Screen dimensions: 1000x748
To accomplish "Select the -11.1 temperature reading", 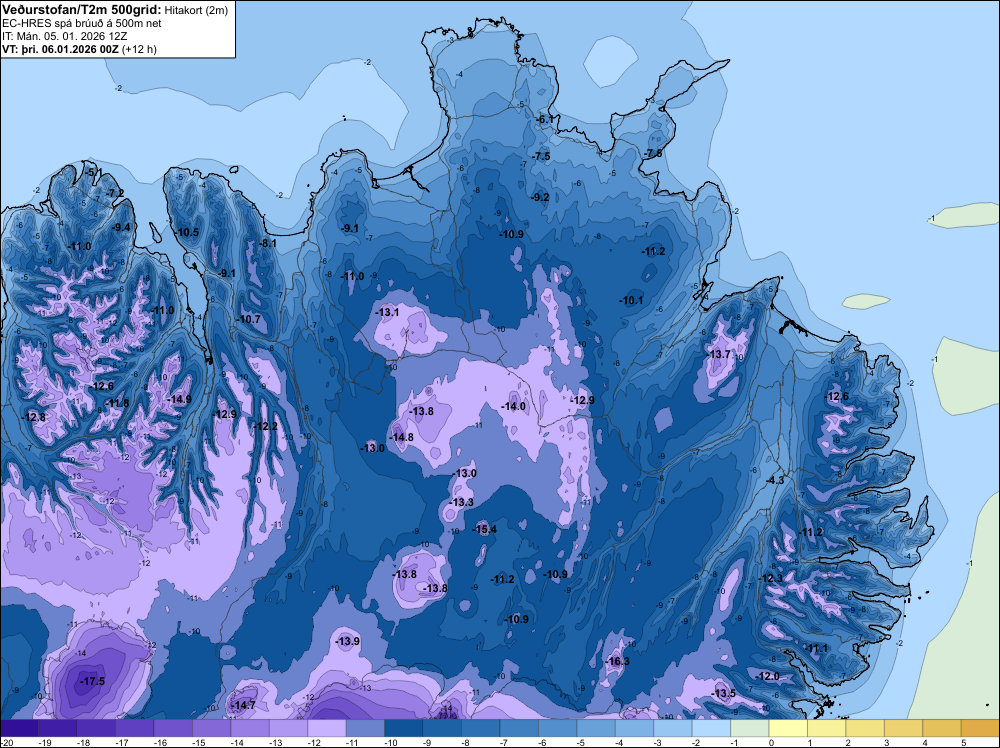I will tap(816, 649).
